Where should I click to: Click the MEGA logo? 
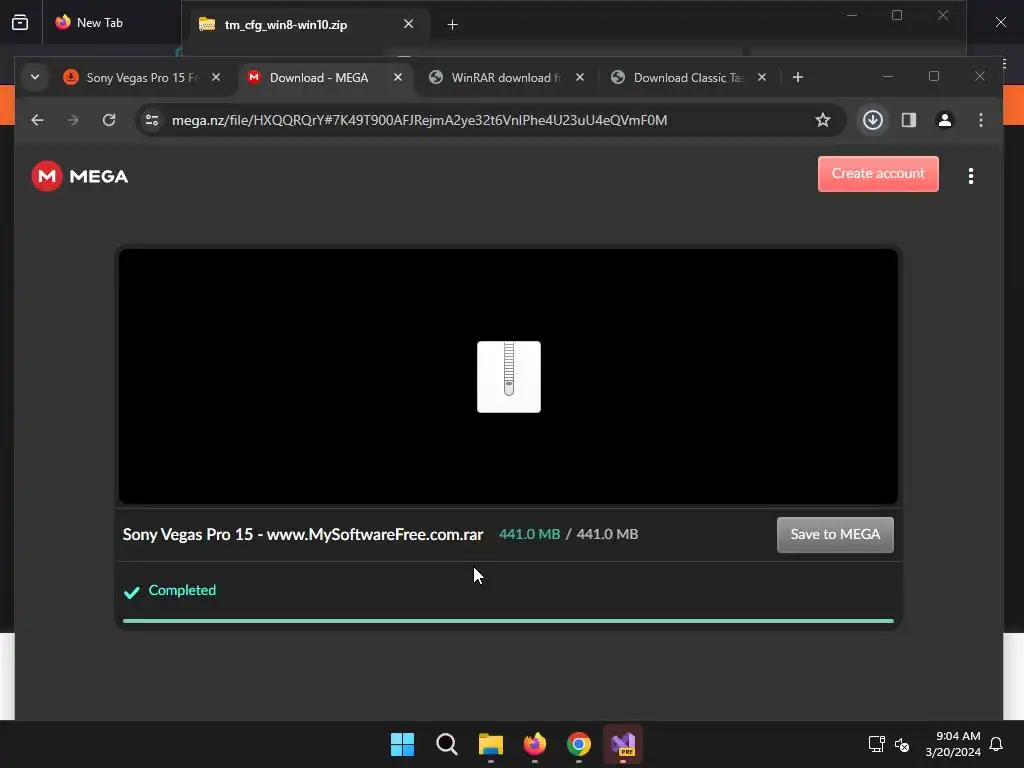tap(80, 176)
